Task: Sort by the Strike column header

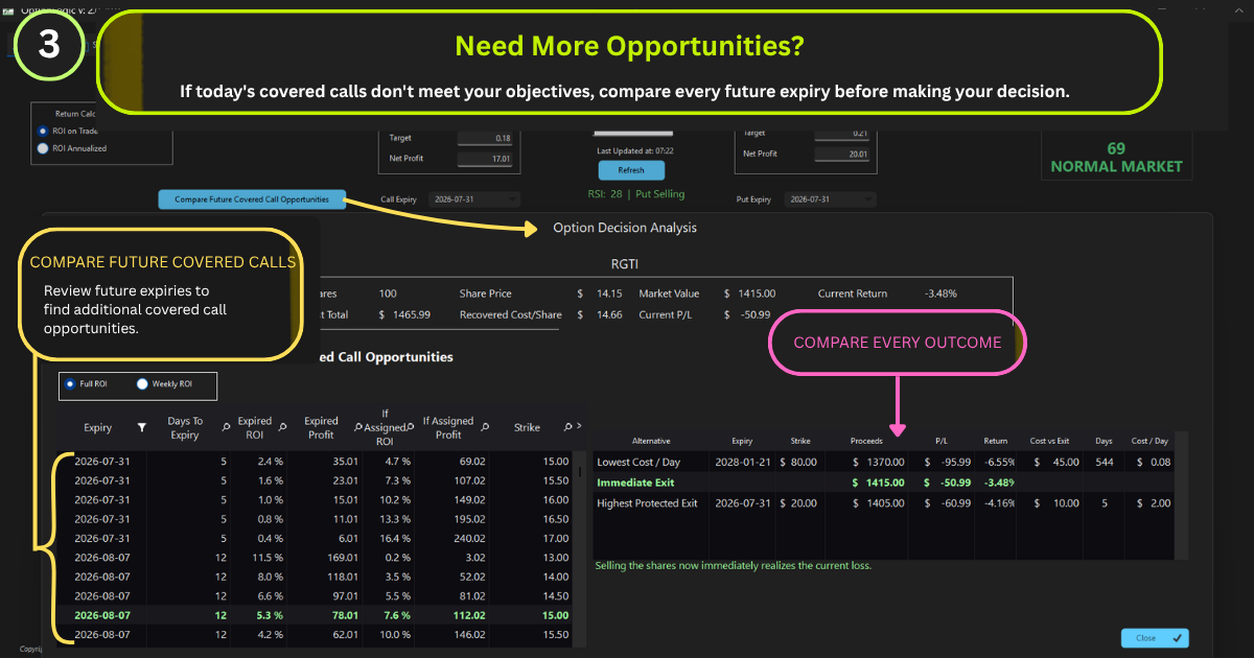Action: coord(527,428)
